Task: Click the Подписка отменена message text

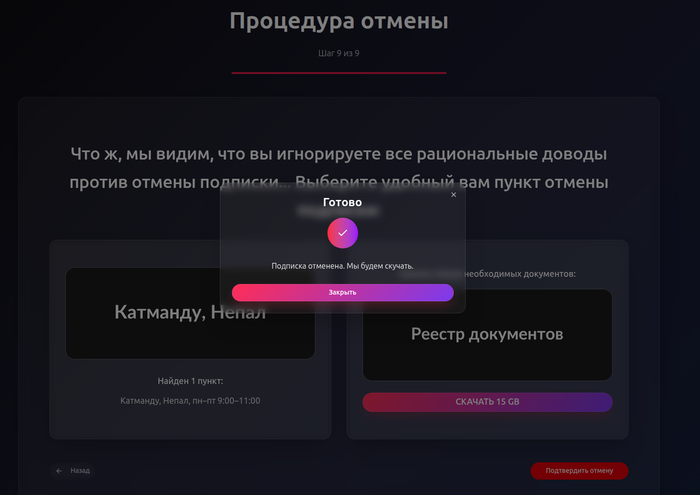Action: click(342, 266)
